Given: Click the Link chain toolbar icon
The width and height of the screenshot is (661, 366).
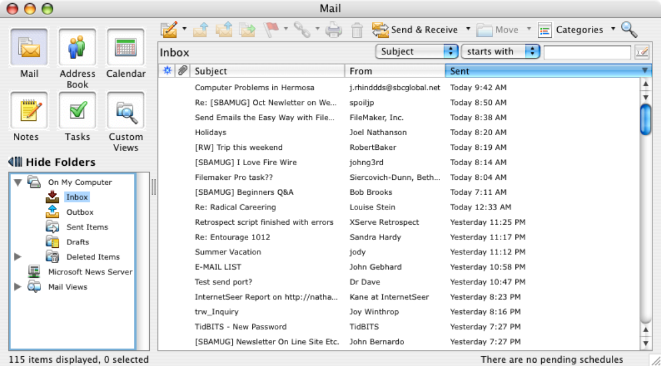Looking at the screenshot, I should [302, 30].
